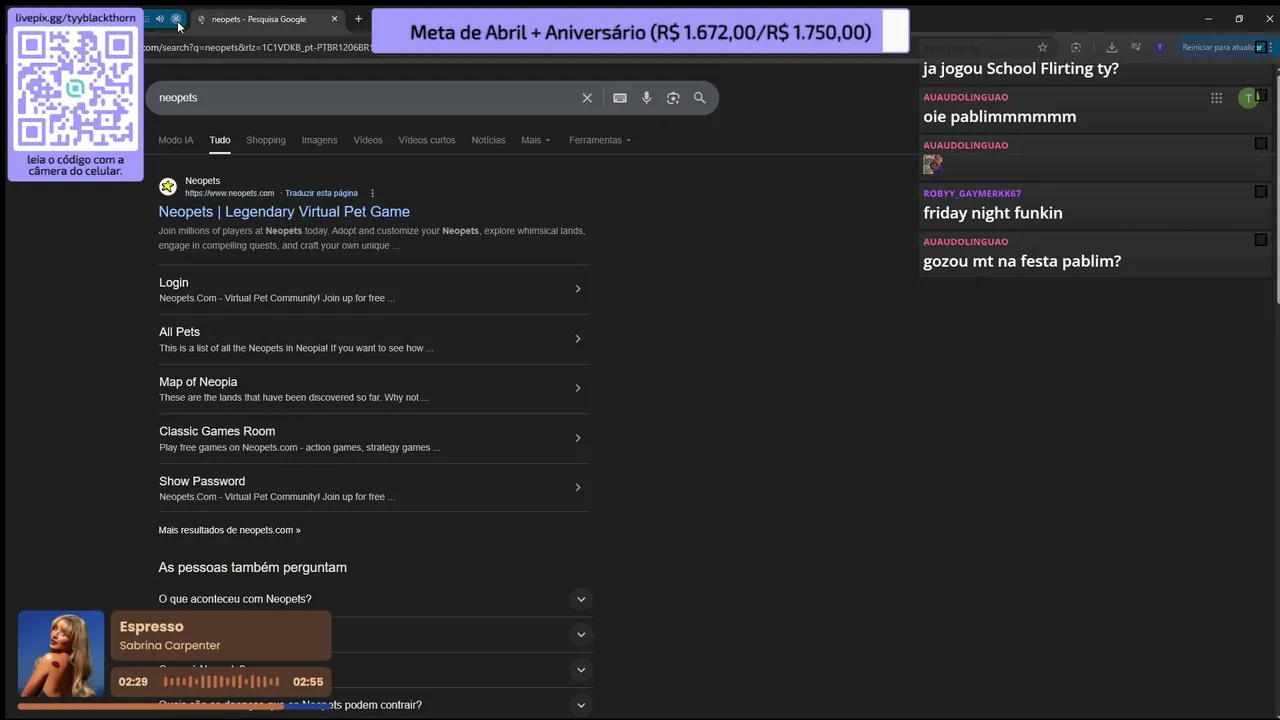The height and width of the screenshot is (720, 1280).
Task: Switch to the Imagens tab
Action: point(320,140)
